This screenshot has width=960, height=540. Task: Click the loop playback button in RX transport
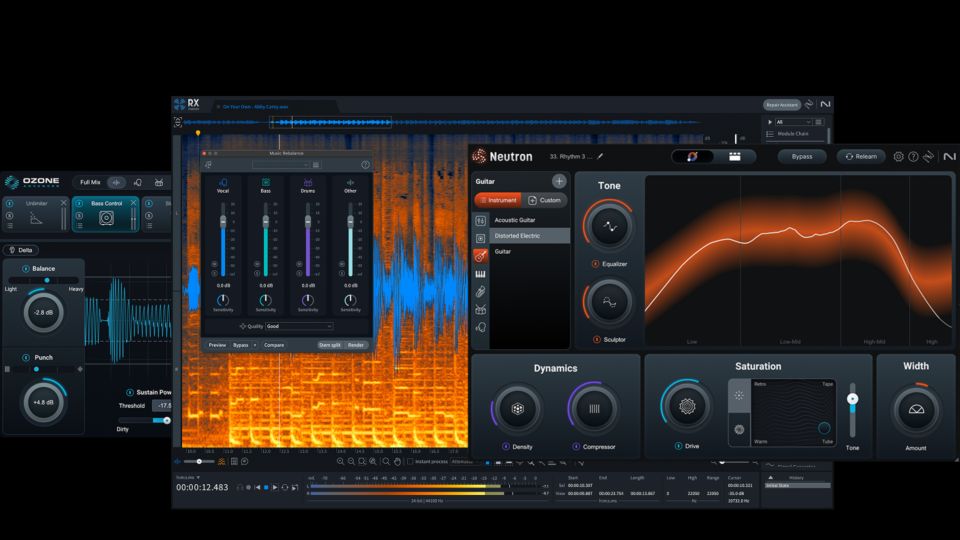coord(285,487)
